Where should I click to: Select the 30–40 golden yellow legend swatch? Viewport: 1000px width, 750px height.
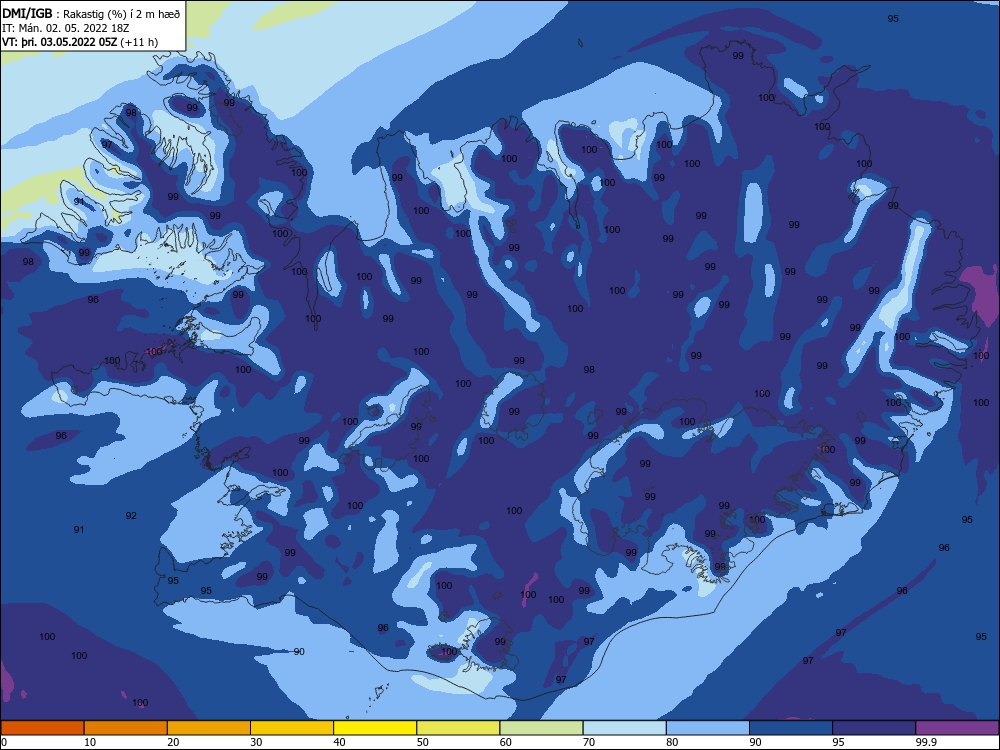[292, 728]
